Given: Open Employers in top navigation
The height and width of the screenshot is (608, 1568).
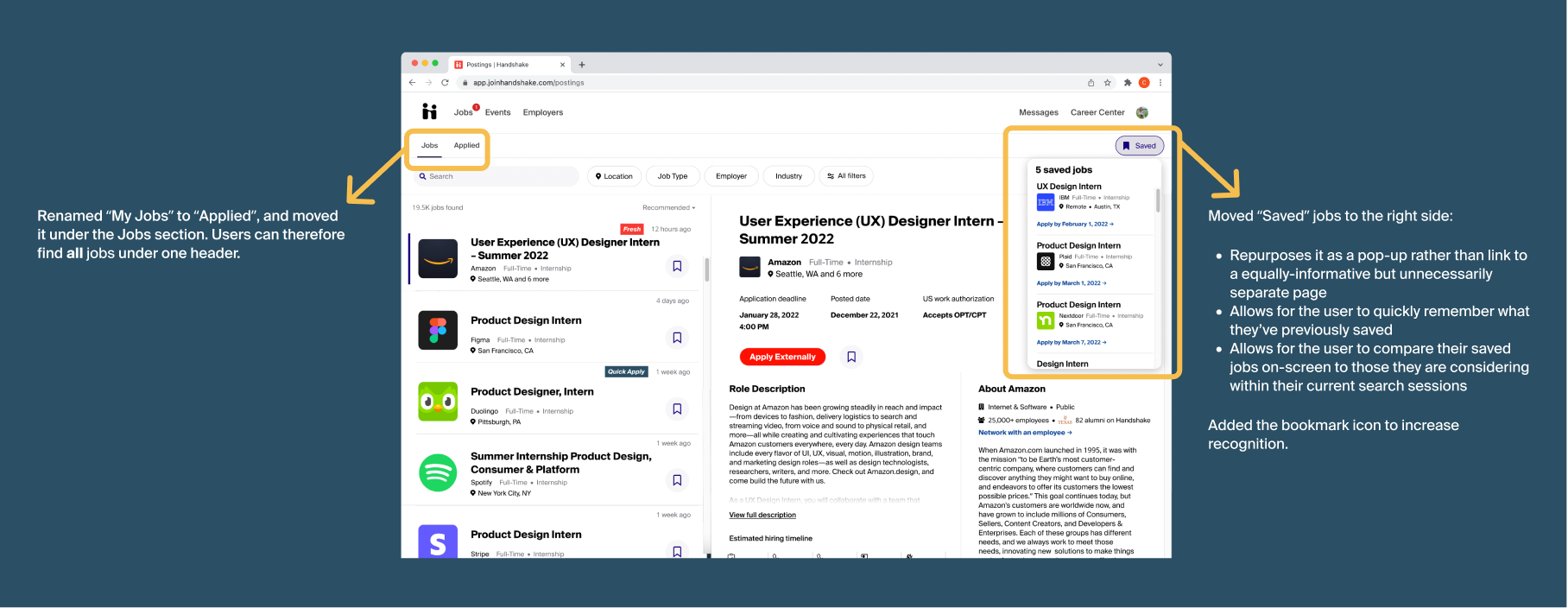Looking at the screenshot, I should click(x=543, y=112).
